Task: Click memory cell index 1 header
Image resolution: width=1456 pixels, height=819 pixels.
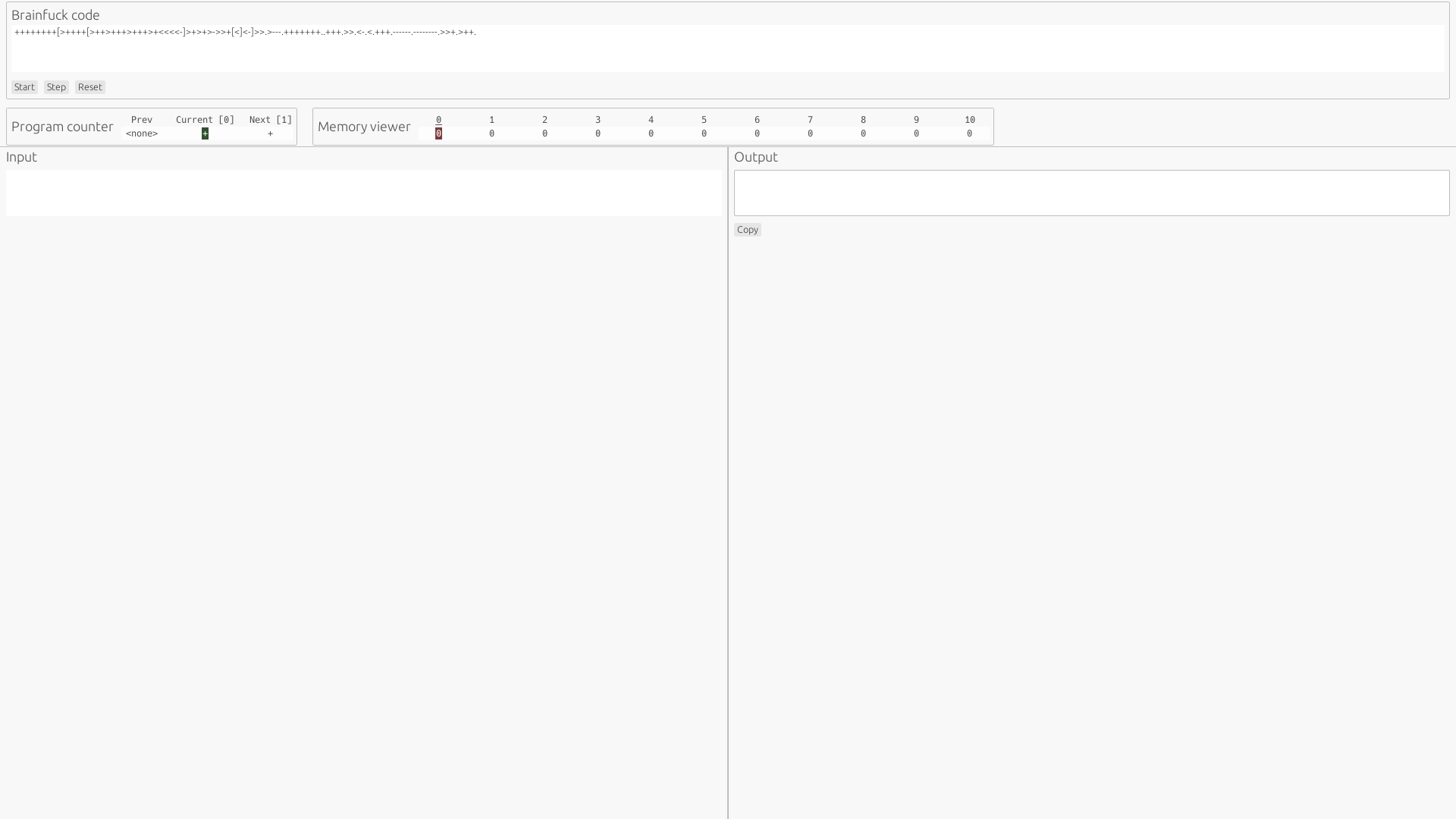Action: coord(491,120)
